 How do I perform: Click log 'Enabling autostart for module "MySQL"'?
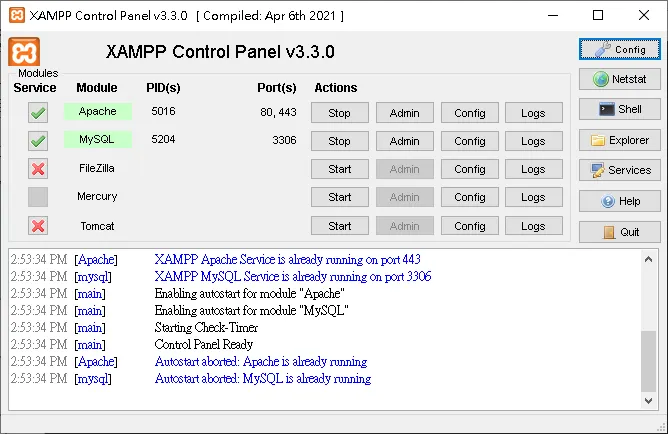251,310
